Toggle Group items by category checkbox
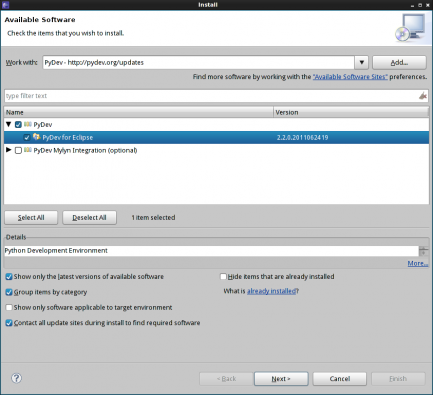 9,292
